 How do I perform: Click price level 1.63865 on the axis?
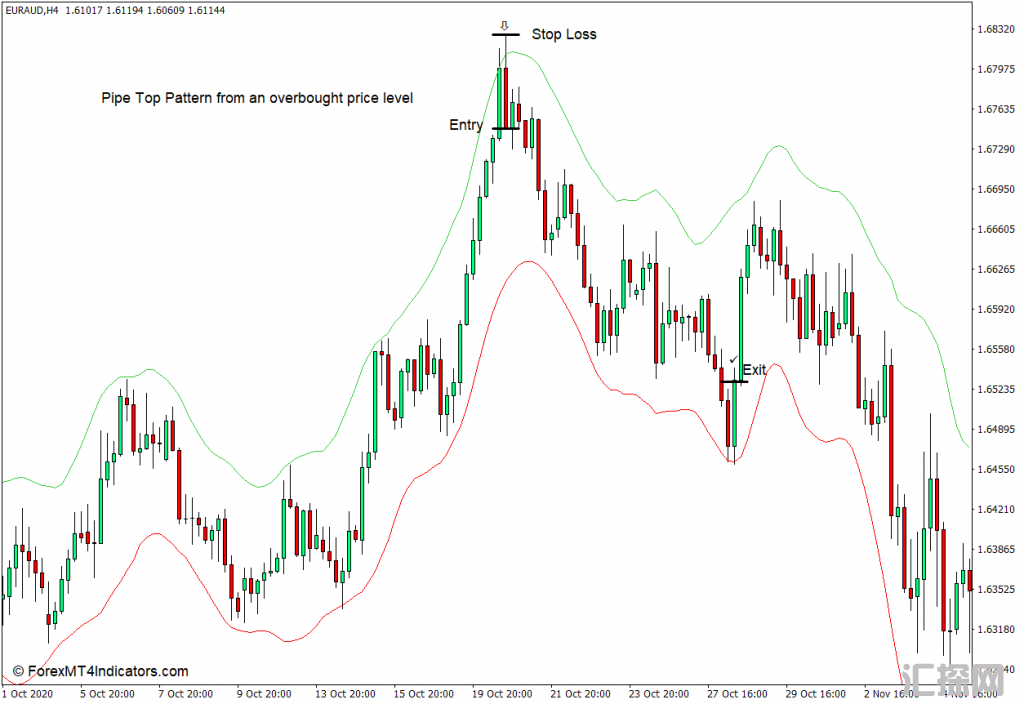(996, 549)
